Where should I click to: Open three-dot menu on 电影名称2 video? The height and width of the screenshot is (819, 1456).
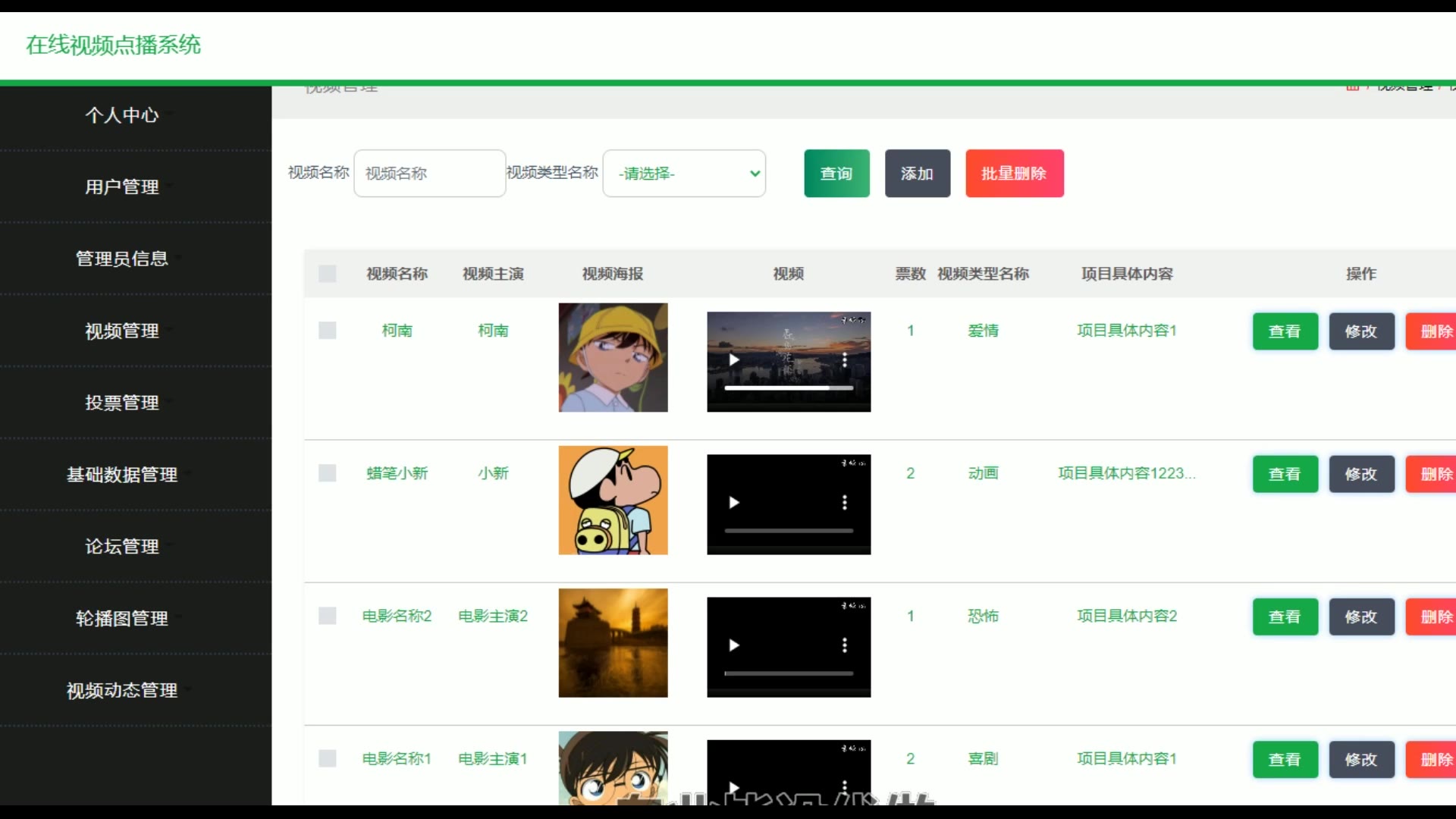[844, 645]
